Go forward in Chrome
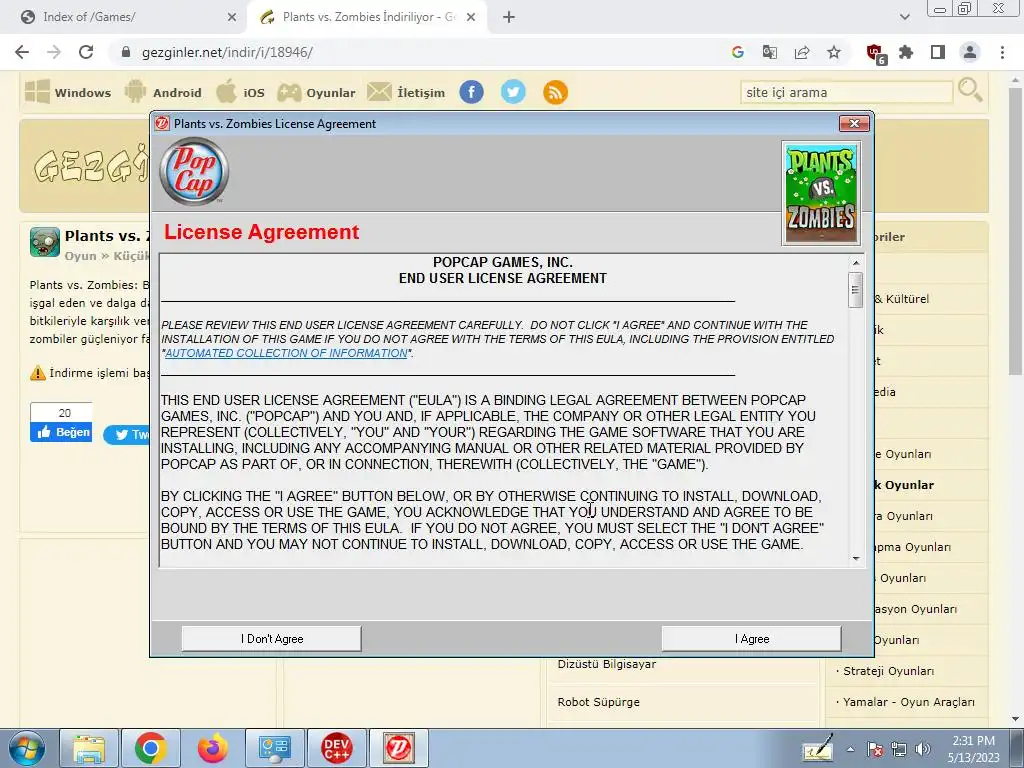This screenshot has width=1024, height=768. 54,52
